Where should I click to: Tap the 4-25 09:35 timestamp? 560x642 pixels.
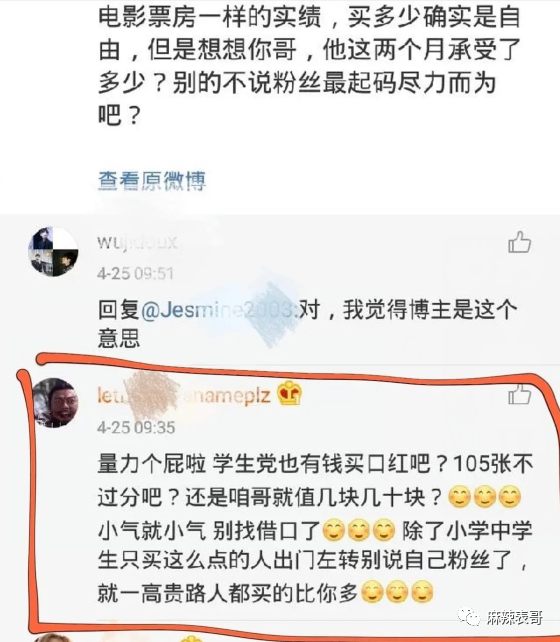point(136,427)
